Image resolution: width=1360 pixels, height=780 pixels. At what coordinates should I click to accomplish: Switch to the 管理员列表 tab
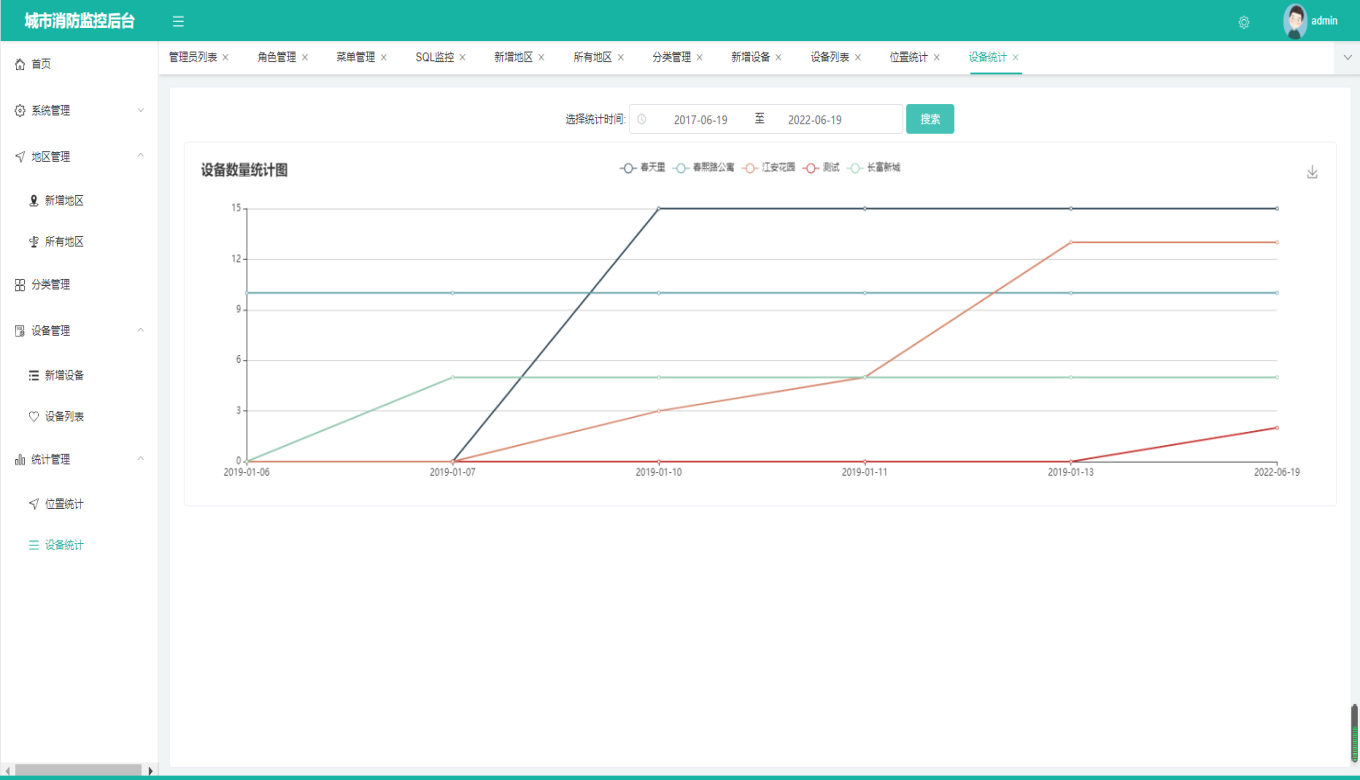click(x=193, y=57)
